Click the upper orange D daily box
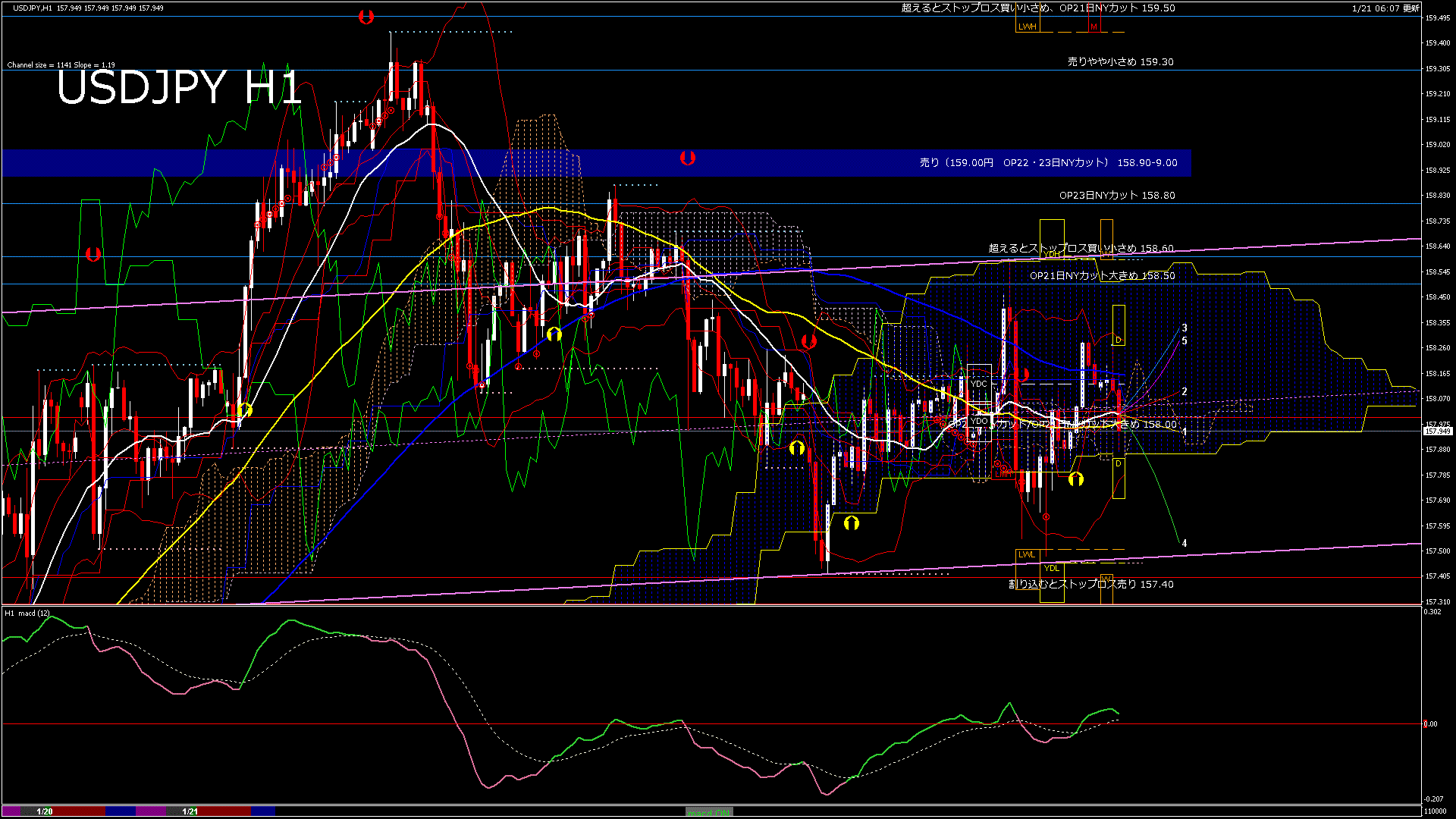Image resolution: width=1456 pixels, height=819 pixels. pyautogui.click(x=1119, y=340)
